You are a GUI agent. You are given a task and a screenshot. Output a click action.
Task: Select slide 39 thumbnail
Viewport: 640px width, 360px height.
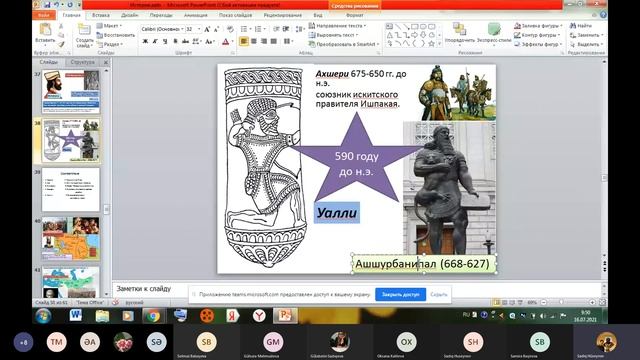(x=71, y=189)
